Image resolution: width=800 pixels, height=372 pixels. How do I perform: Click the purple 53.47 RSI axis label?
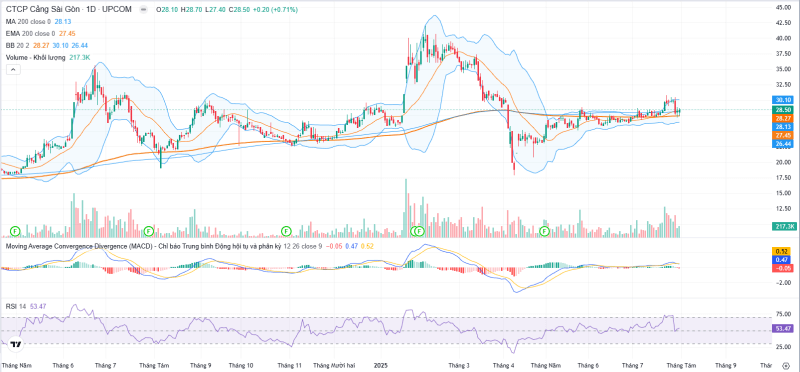(783, 329)
